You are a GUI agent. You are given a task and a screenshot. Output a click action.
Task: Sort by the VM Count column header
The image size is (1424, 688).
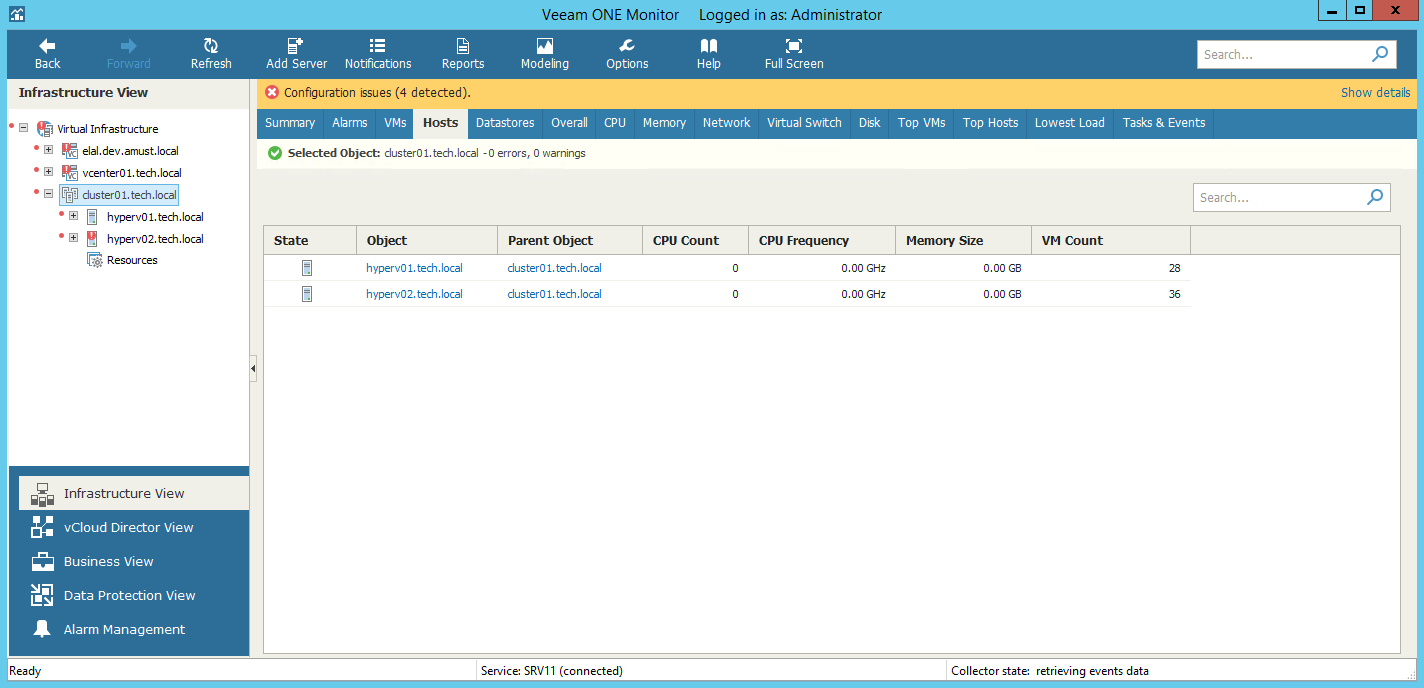[1111, 240]
